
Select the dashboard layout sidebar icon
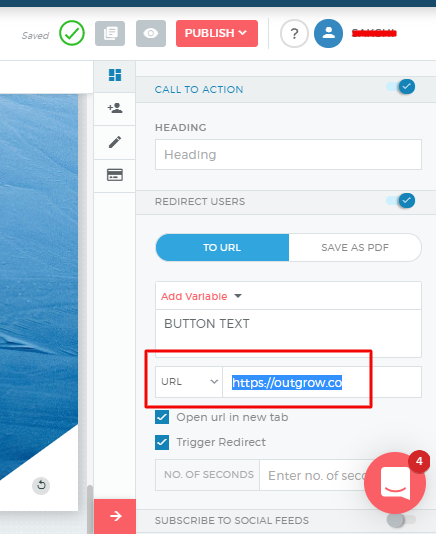[115, 75]
